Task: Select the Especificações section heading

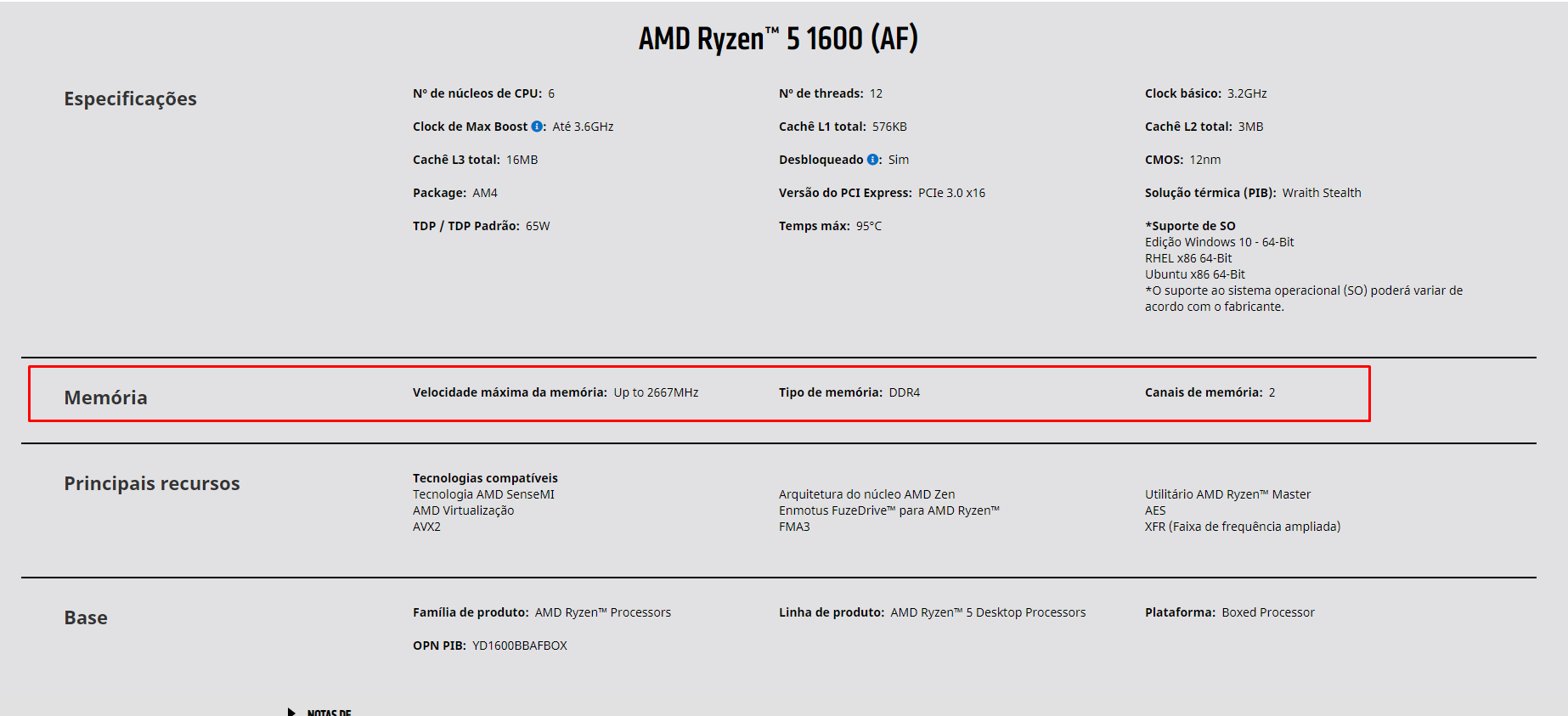Action: click(x=131, y=99)
